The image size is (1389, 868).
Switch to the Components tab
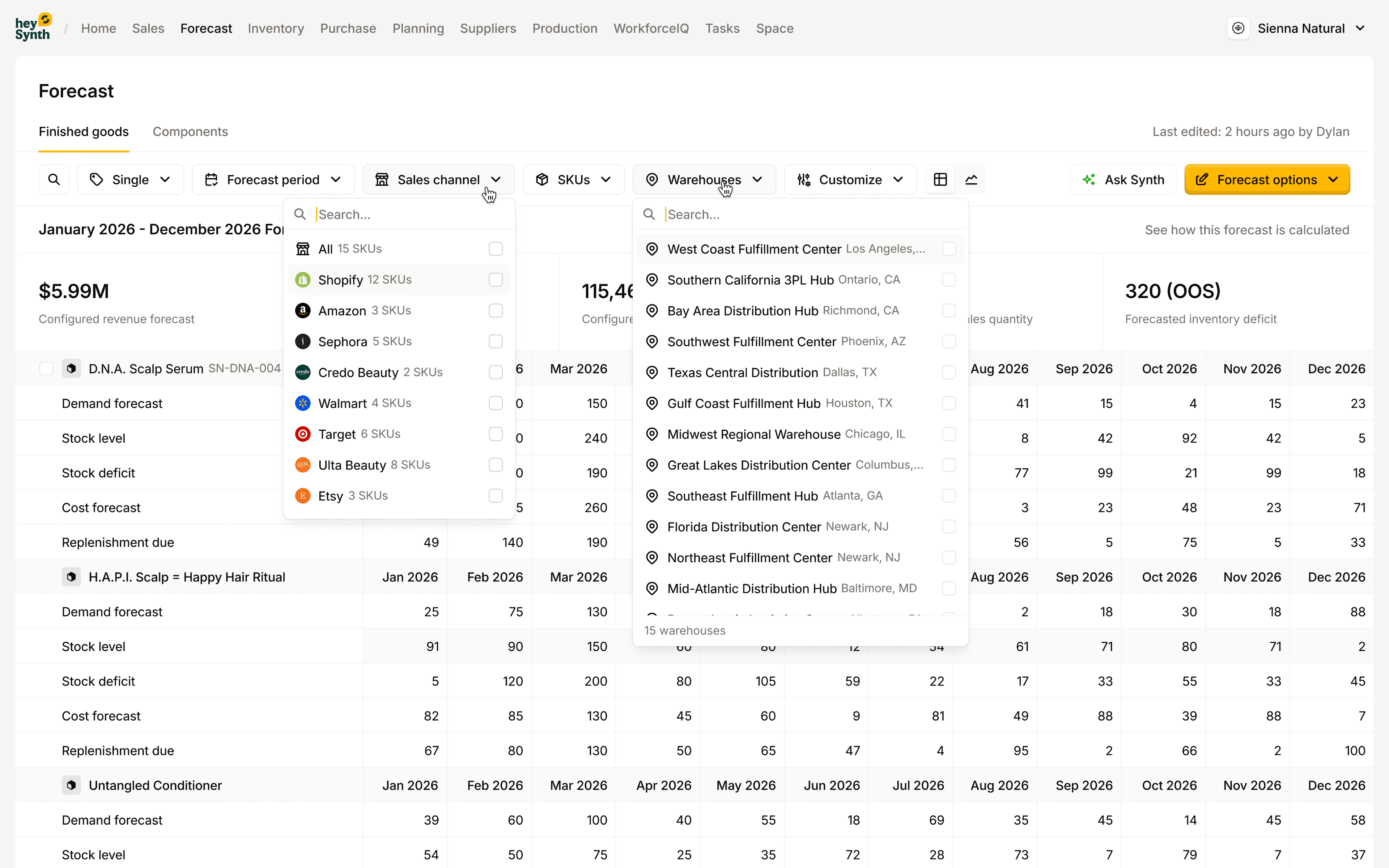pyautogui.click(x=190, y=131)
